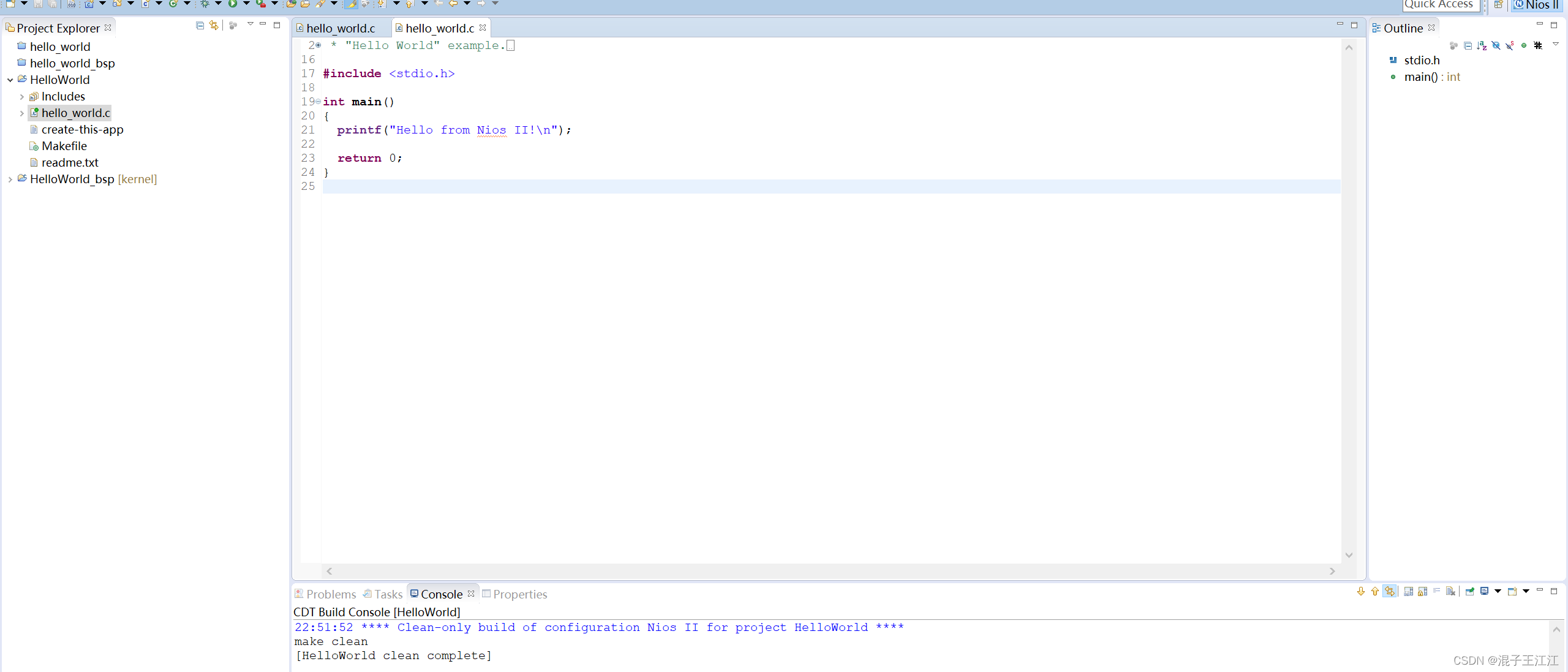Toggle Sort alphabetically in Outline panel
The width and height of the screenshot is (1568, 672).
coord(1482,45)
